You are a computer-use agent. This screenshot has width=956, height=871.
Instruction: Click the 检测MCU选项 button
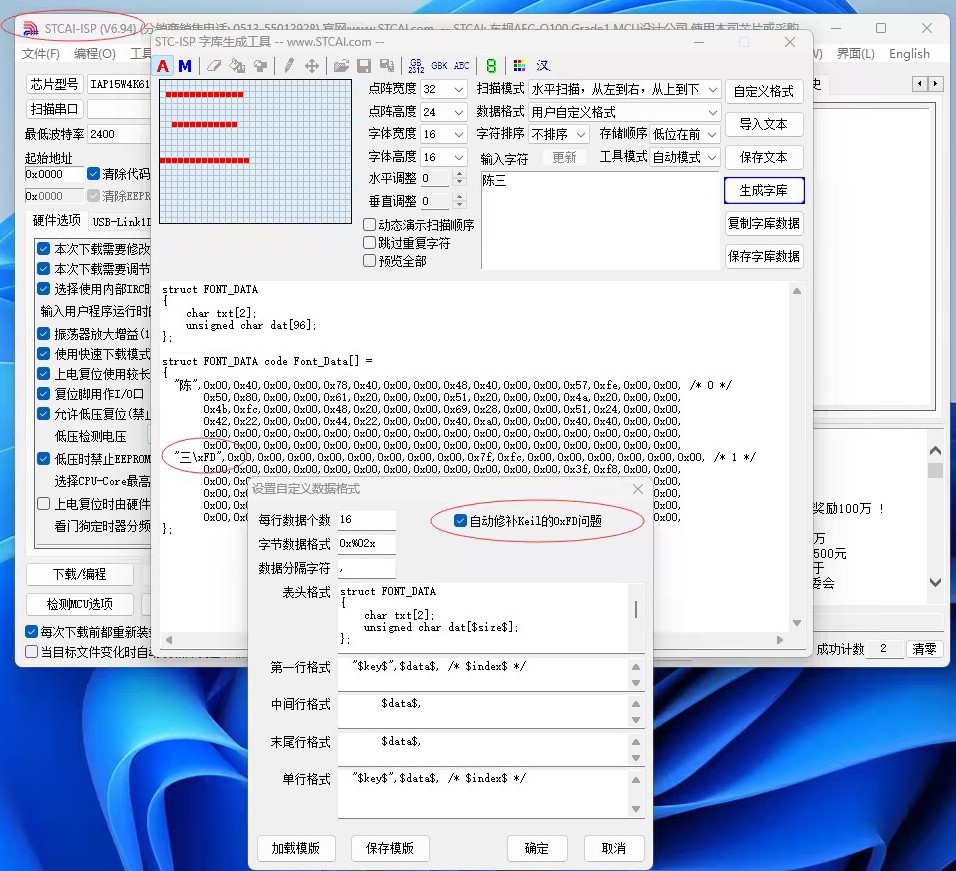click(x=80, y=604)
